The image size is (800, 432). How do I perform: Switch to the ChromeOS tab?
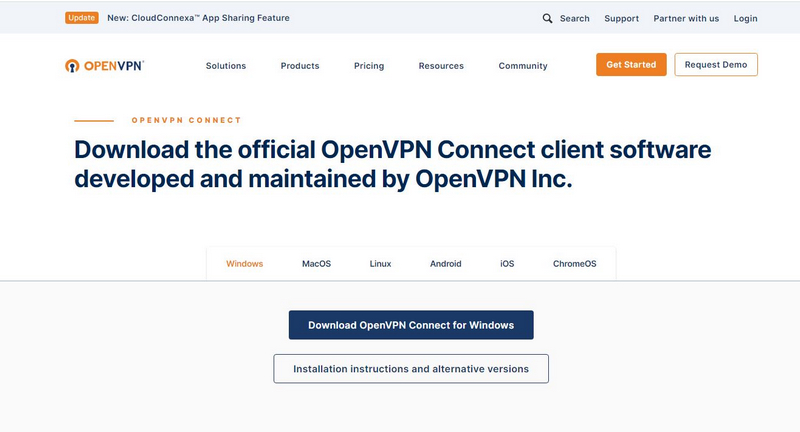(x=574, y=264)
